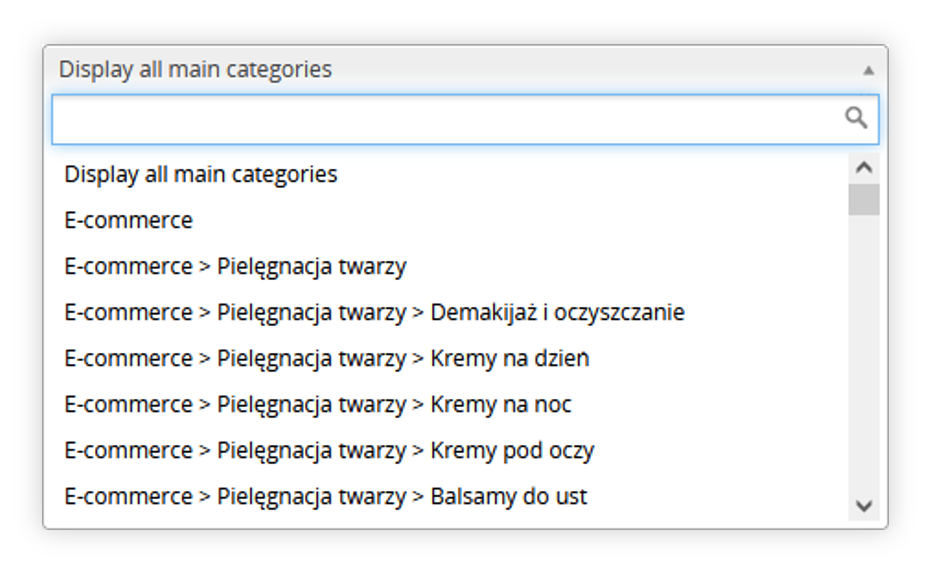Click the scrollbar up arrow
The height and width of the screenshot is (576, 937).
[863, 168]
